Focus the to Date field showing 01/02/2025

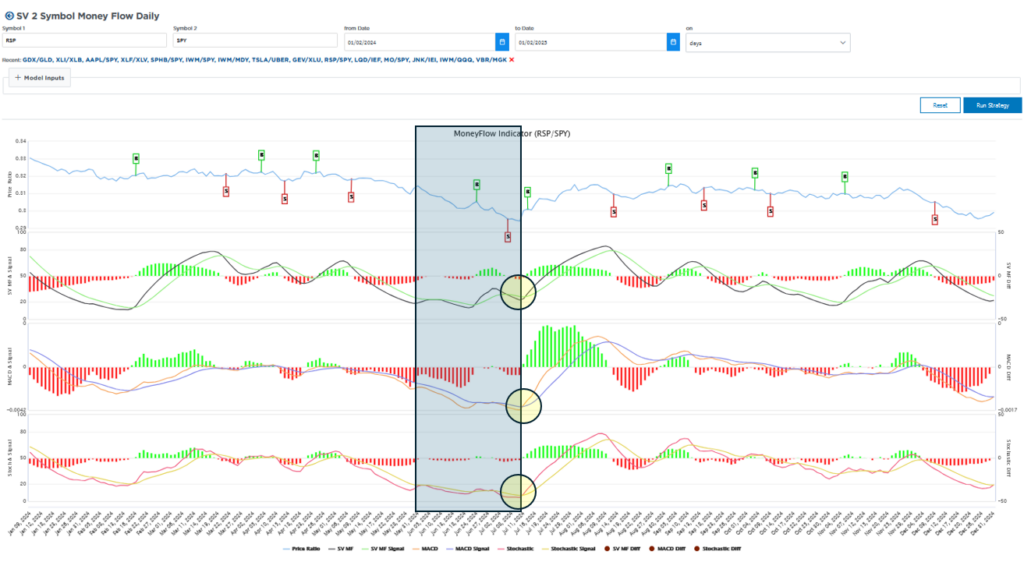tap(590, 42)
